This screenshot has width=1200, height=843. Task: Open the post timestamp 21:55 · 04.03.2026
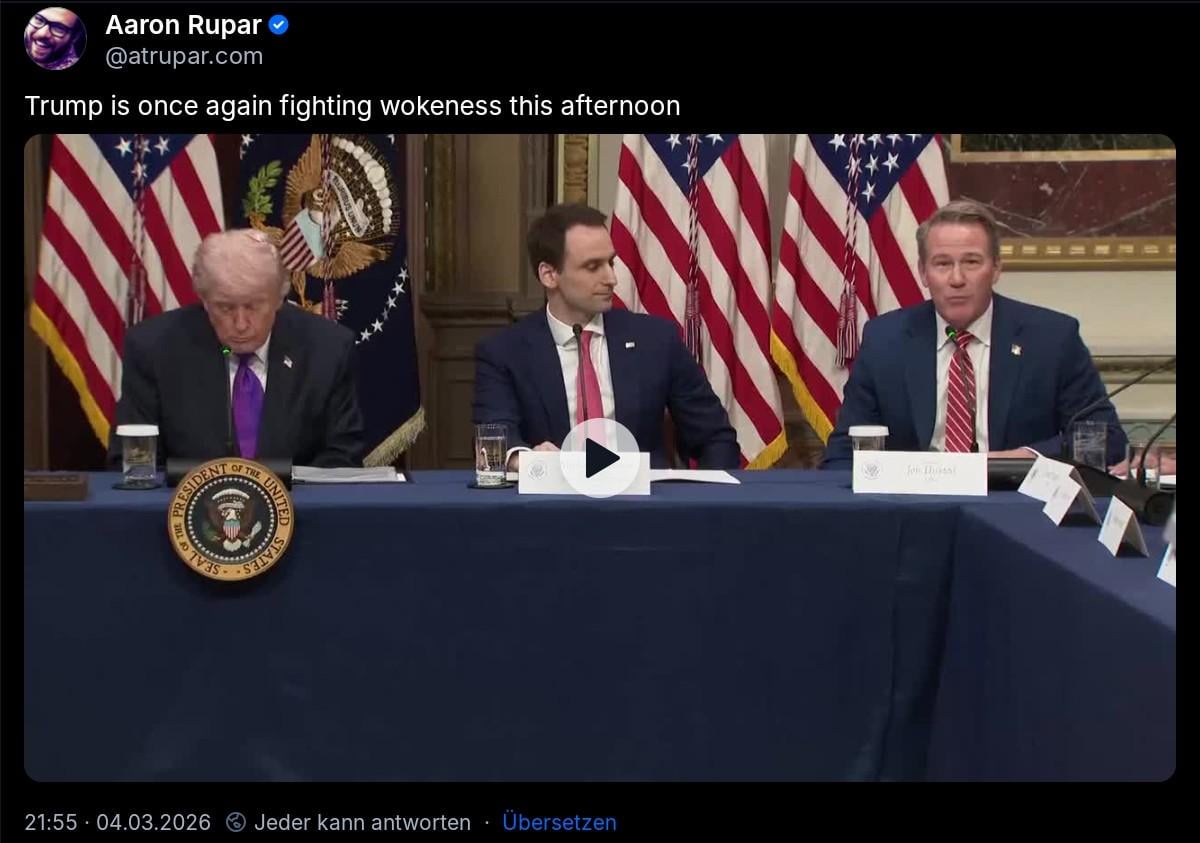(118, 822)
